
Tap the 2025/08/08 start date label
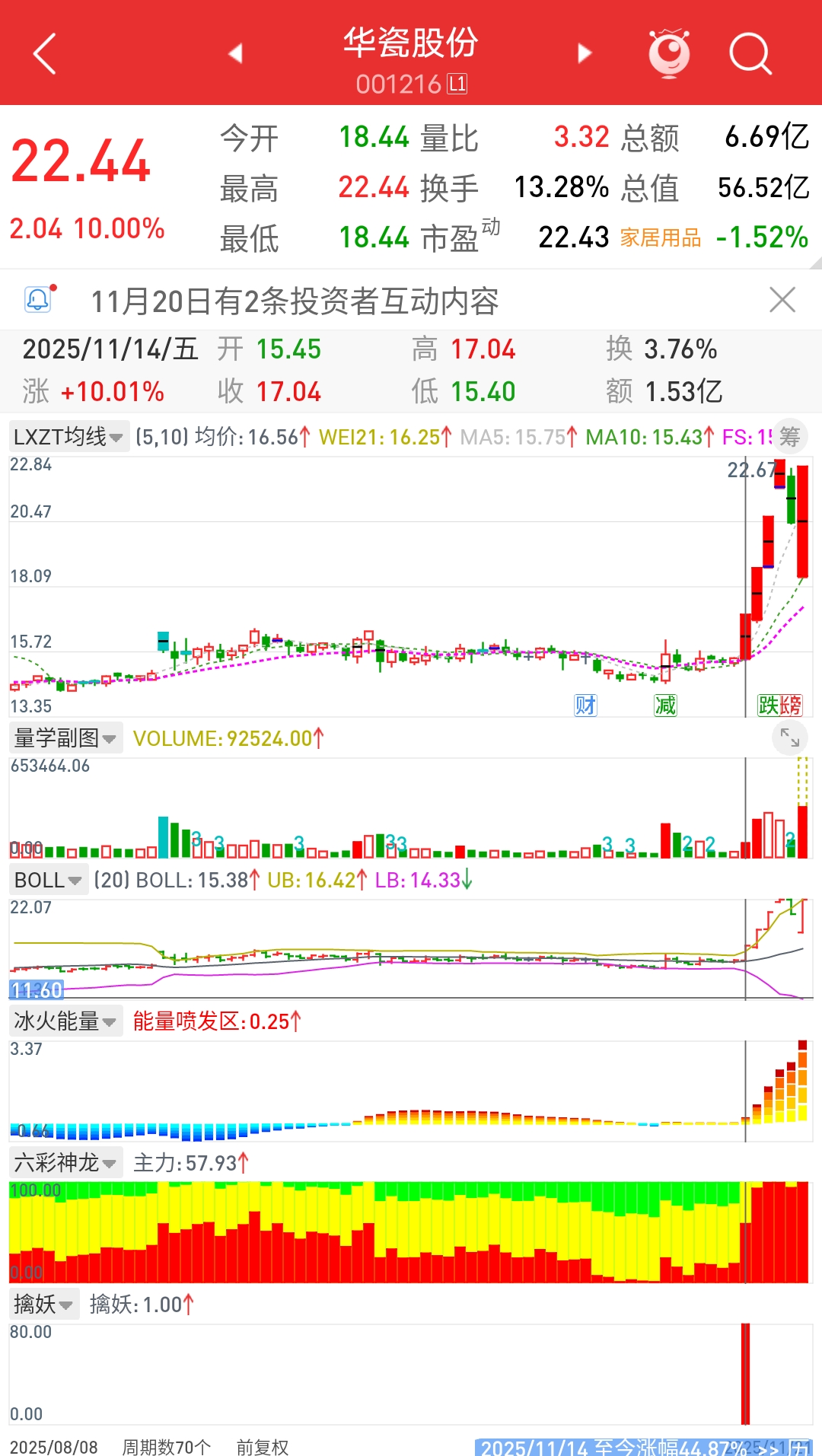click(54, 1446)
